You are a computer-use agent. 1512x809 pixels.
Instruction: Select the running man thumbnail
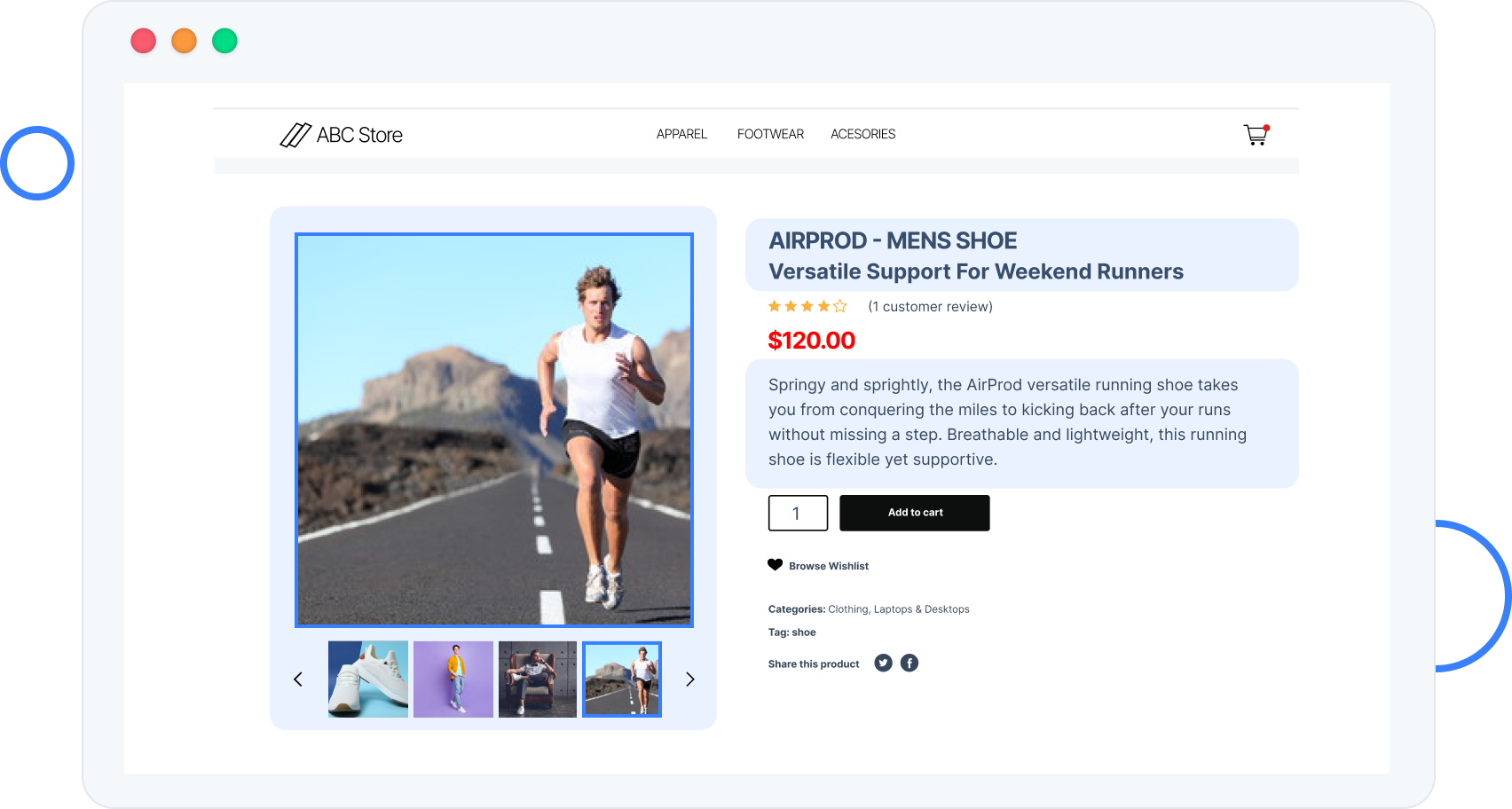[622, 679]
